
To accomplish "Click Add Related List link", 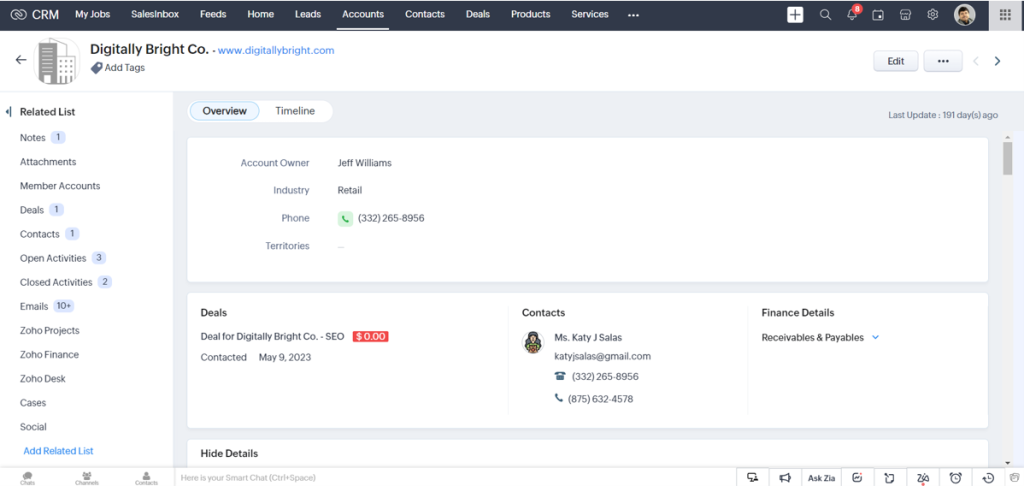I will click(x=58, y=451).
